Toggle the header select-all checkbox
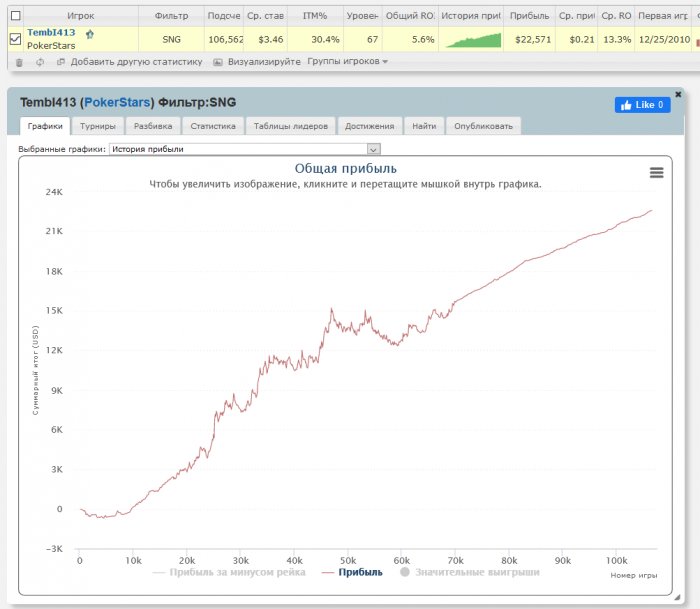The image size is (700, 609). pyautogui.click(x=16, y=16)
